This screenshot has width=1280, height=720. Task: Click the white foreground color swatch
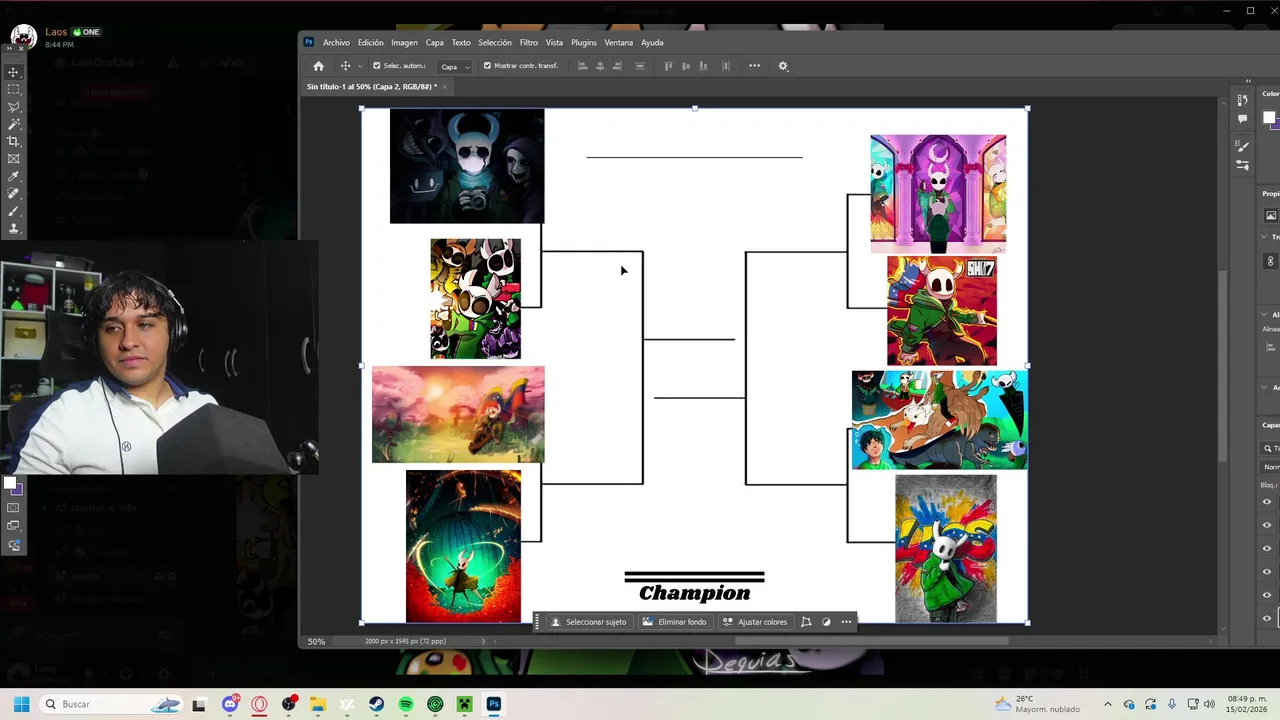point(10,484)
